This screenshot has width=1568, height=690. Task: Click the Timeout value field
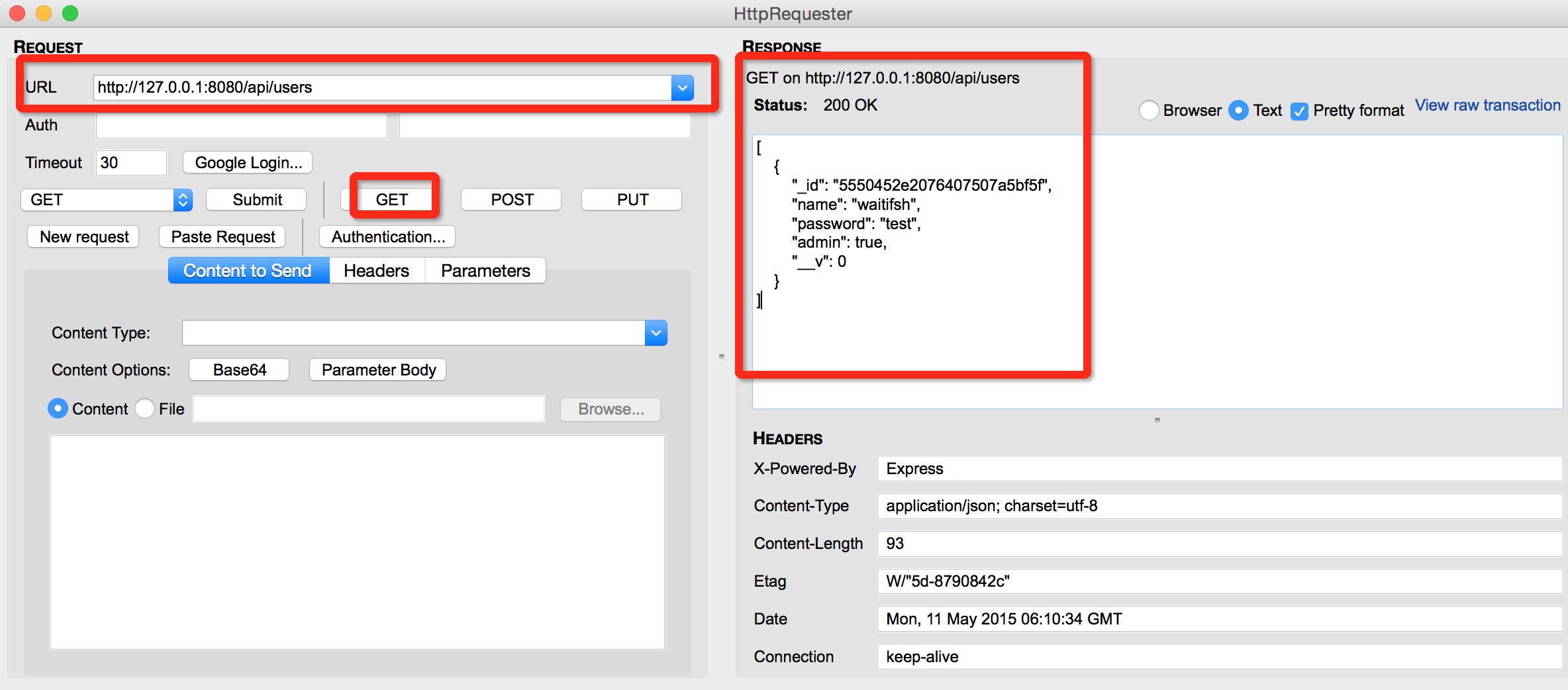(x=131, y=163)
